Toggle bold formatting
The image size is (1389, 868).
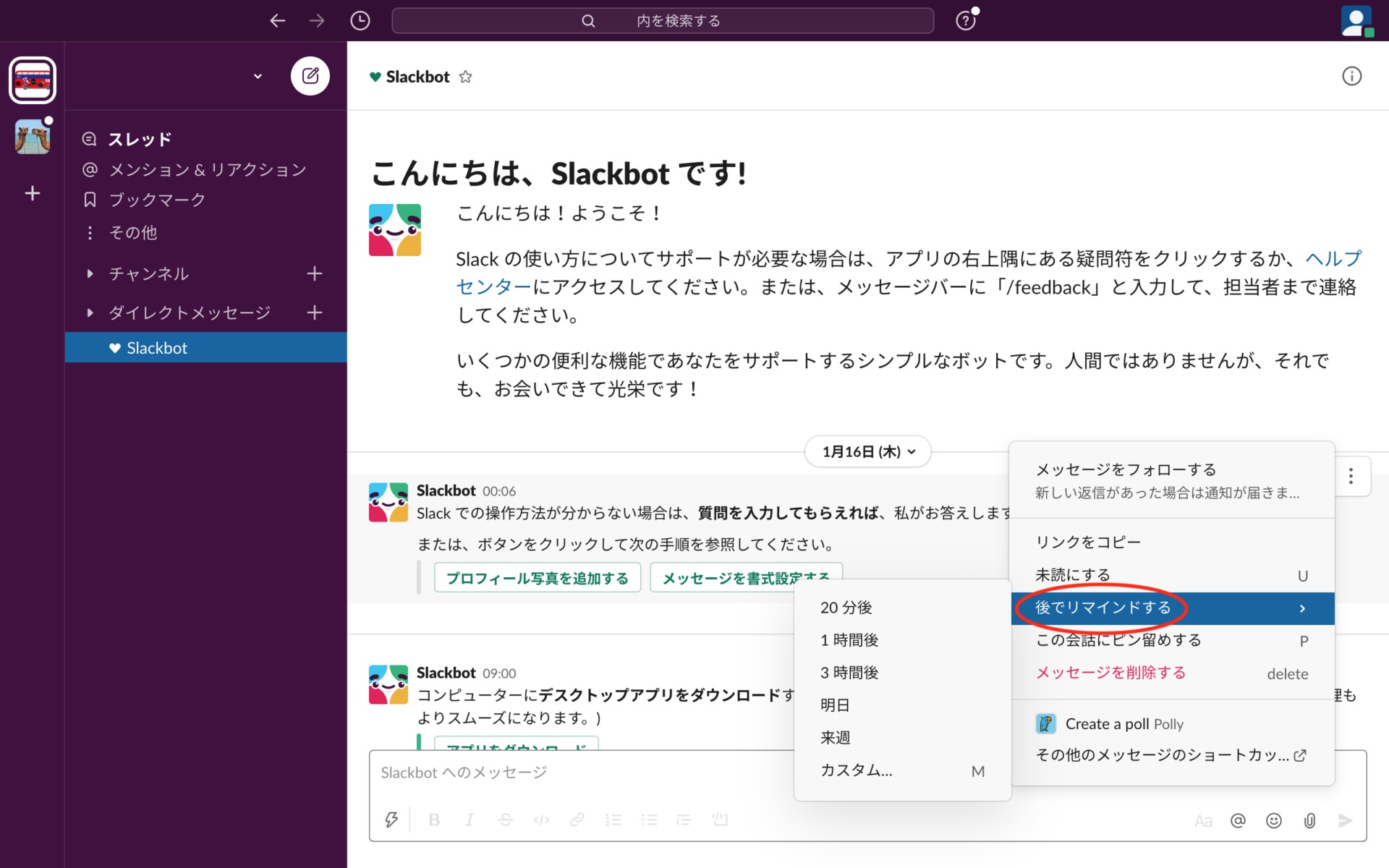click(434, 820)
